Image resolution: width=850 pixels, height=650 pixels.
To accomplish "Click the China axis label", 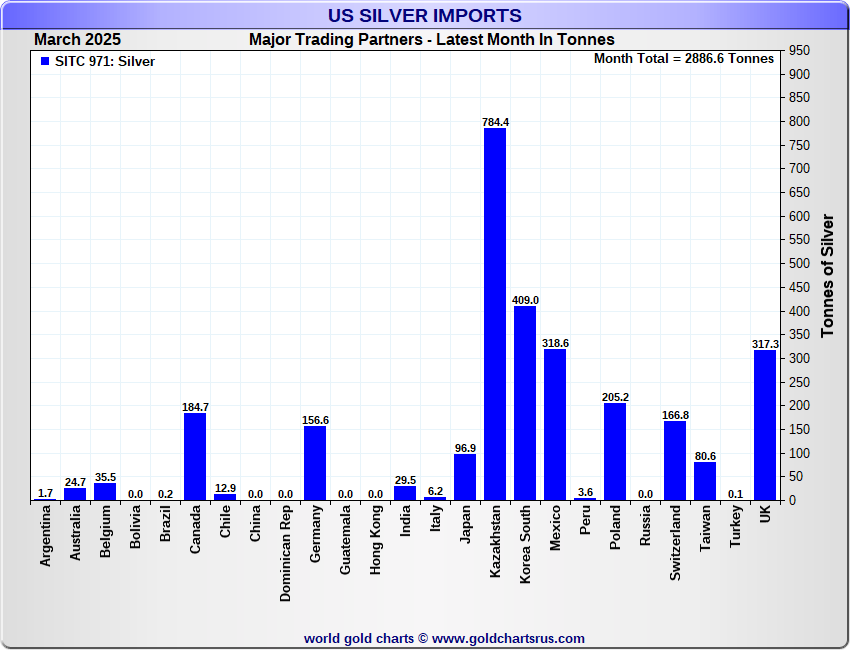I will 255,523.
